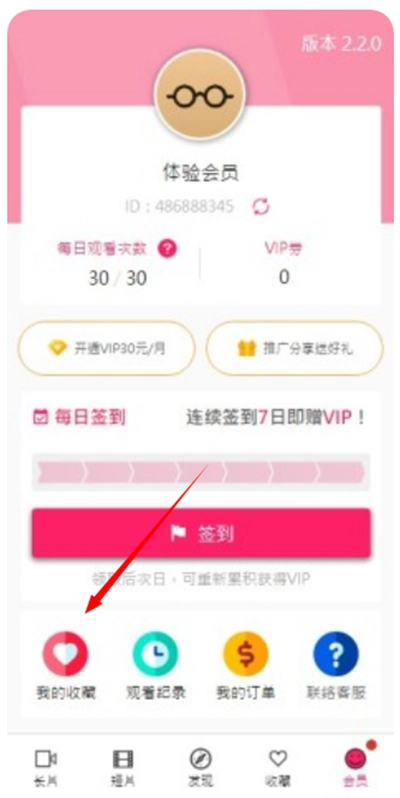The image size is (400, 798).
Task: Click the 开通VIP30元/月 button
Action: 106,349
